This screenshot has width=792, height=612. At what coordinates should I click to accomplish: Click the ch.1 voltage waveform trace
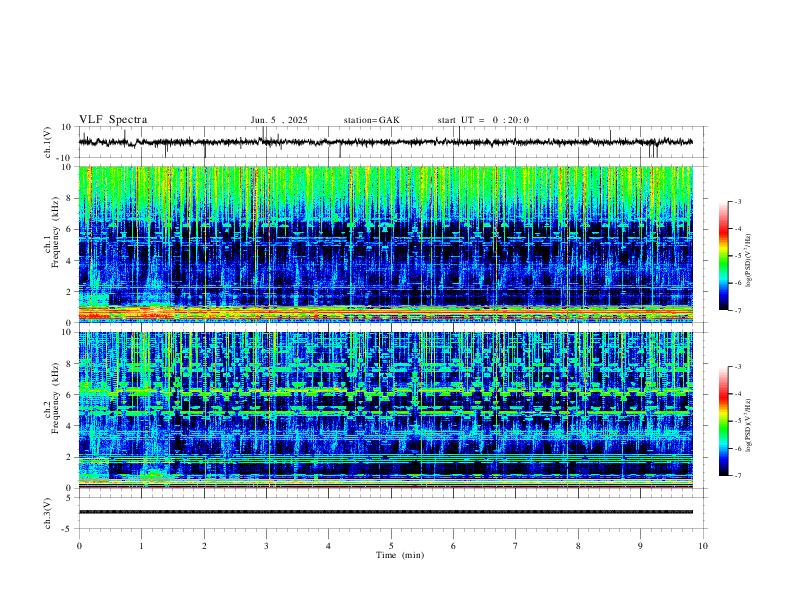[x=386, y=142]
